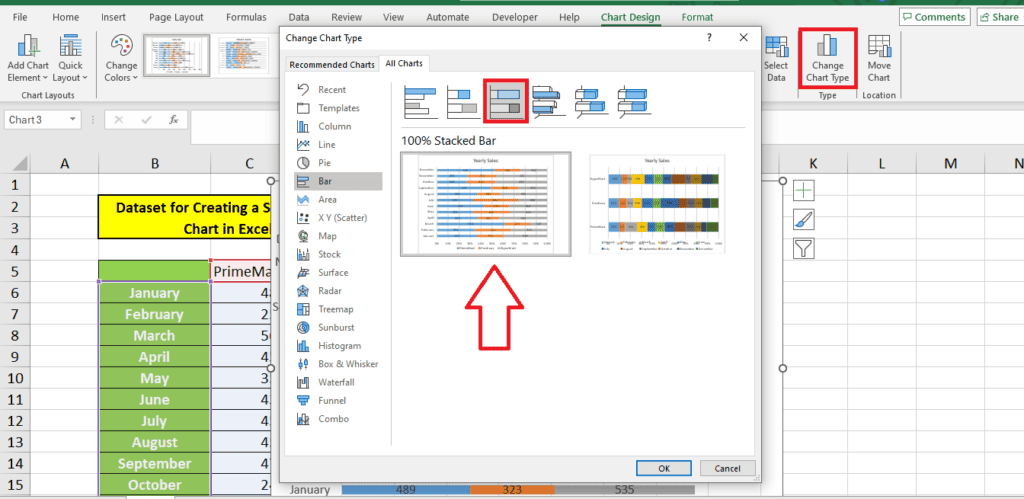Choose Area chart category

(338, 199)
